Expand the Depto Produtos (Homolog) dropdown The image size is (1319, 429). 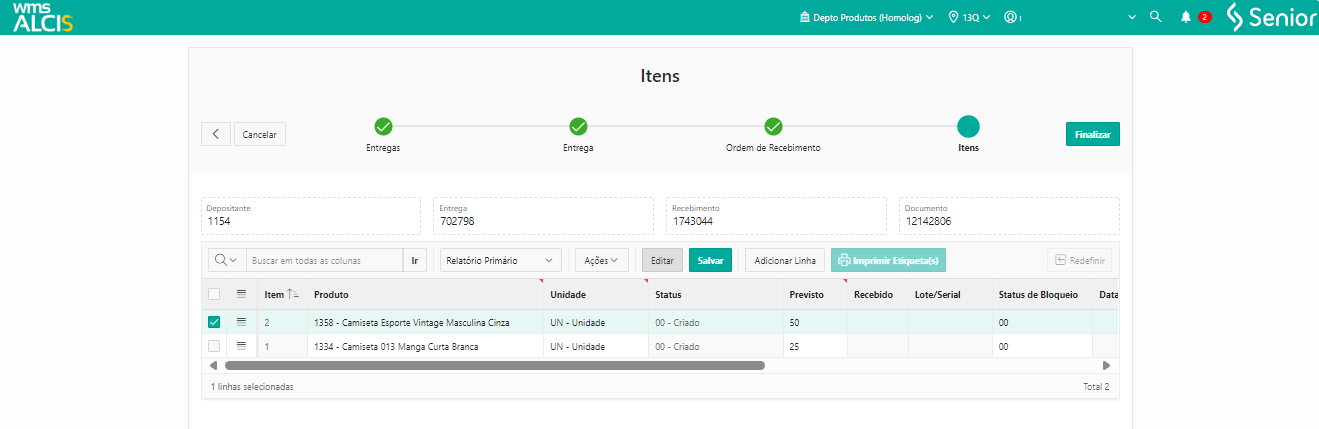[866, 17]
